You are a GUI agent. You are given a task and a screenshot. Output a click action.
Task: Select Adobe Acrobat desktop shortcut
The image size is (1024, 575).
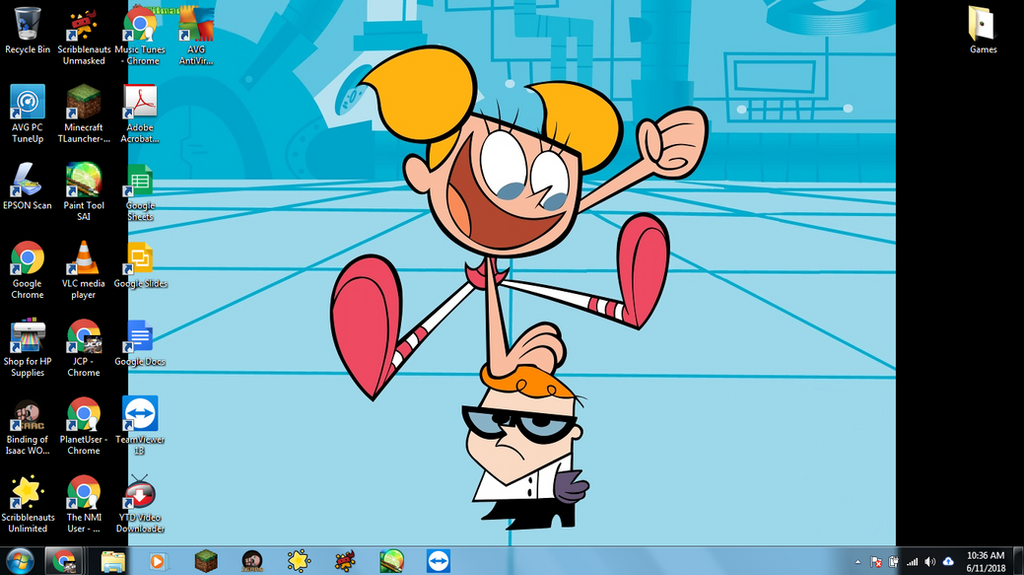(x=140, y=114)
